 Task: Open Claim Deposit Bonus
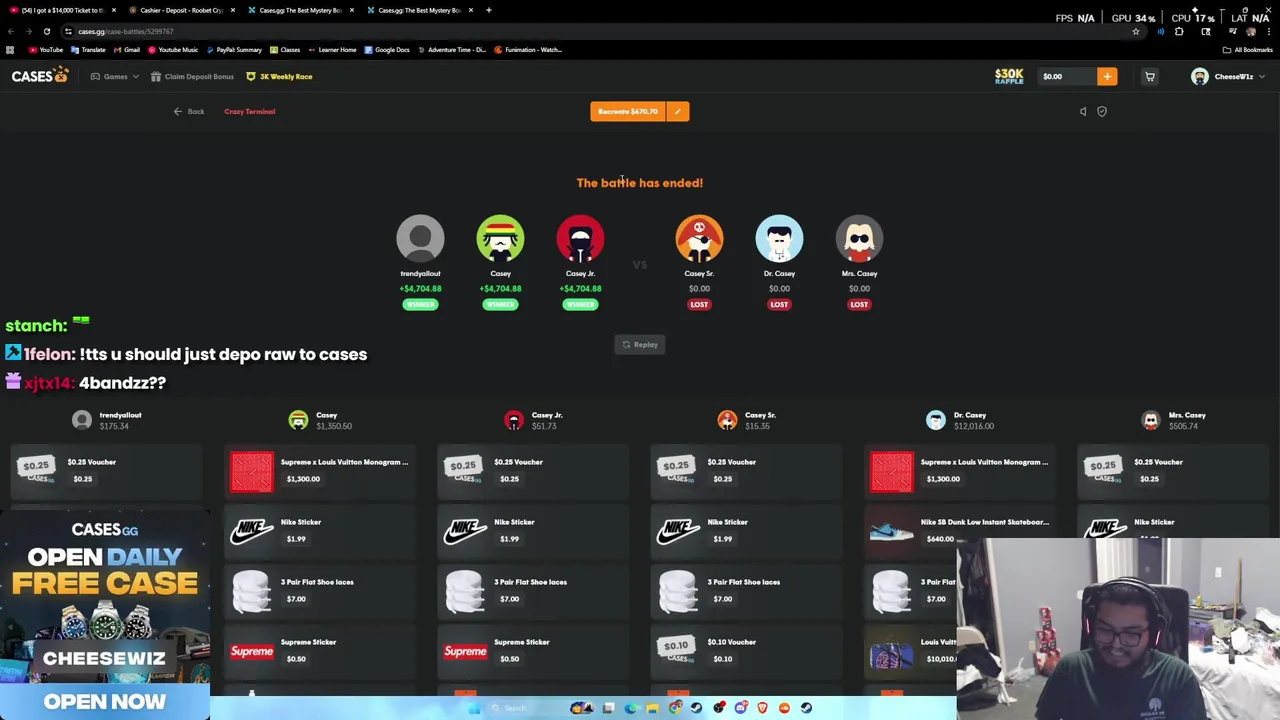(192, 76)
